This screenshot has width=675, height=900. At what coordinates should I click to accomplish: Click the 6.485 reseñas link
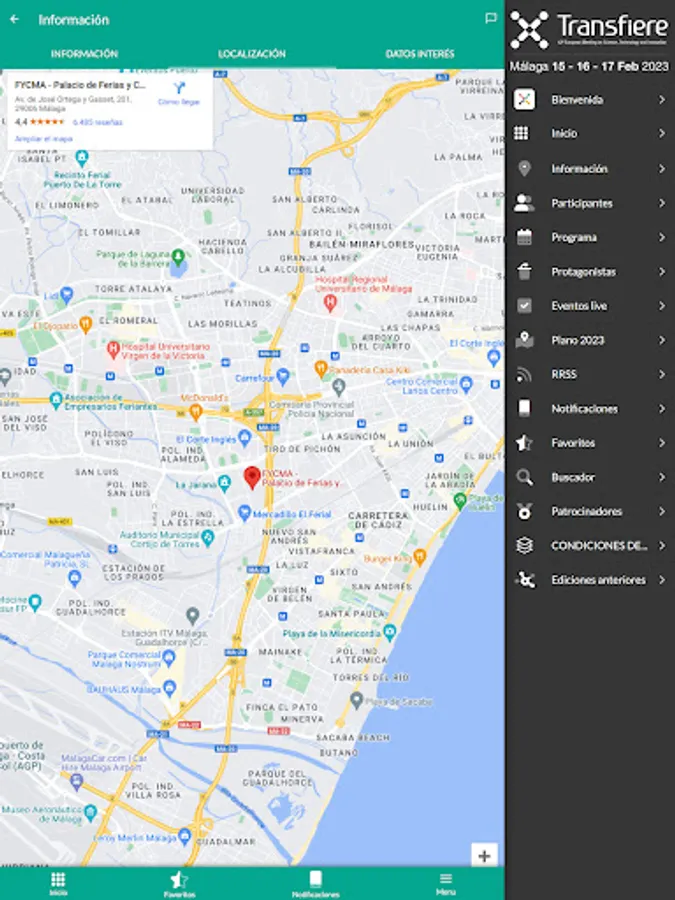98,122
